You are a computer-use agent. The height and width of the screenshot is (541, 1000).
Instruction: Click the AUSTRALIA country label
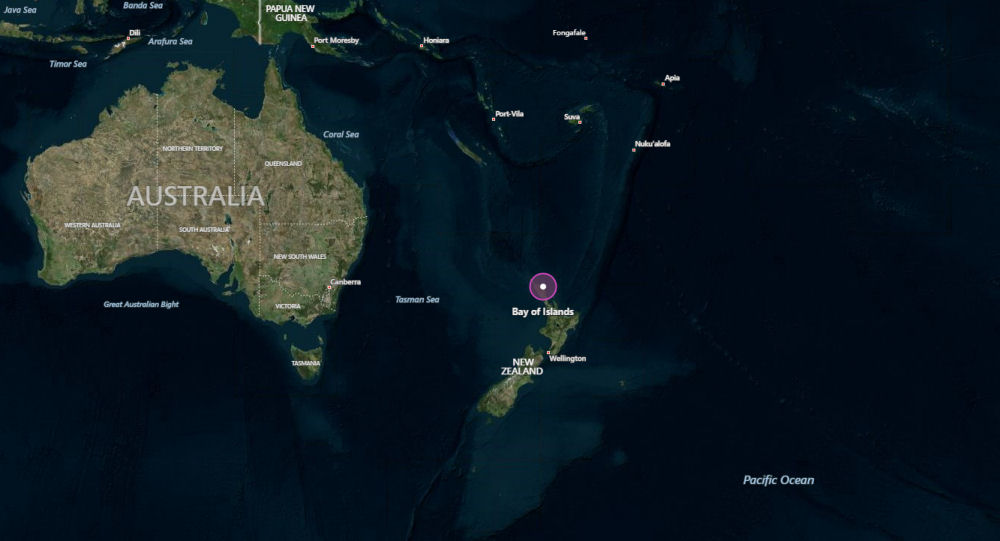click(x=195, y=196)
